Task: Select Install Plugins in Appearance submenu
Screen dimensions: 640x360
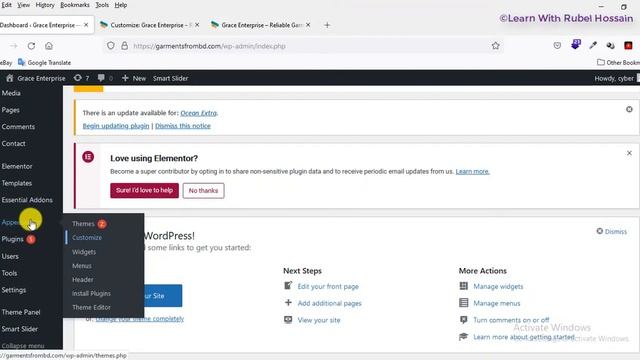Action: click(x=91, y=293)
